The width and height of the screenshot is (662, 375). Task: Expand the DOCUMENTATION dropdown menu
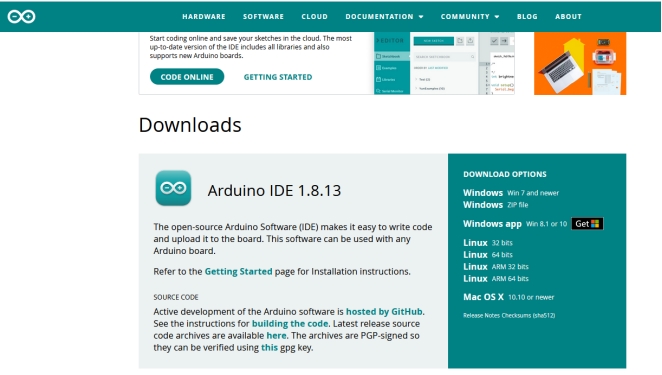[384, 16]
